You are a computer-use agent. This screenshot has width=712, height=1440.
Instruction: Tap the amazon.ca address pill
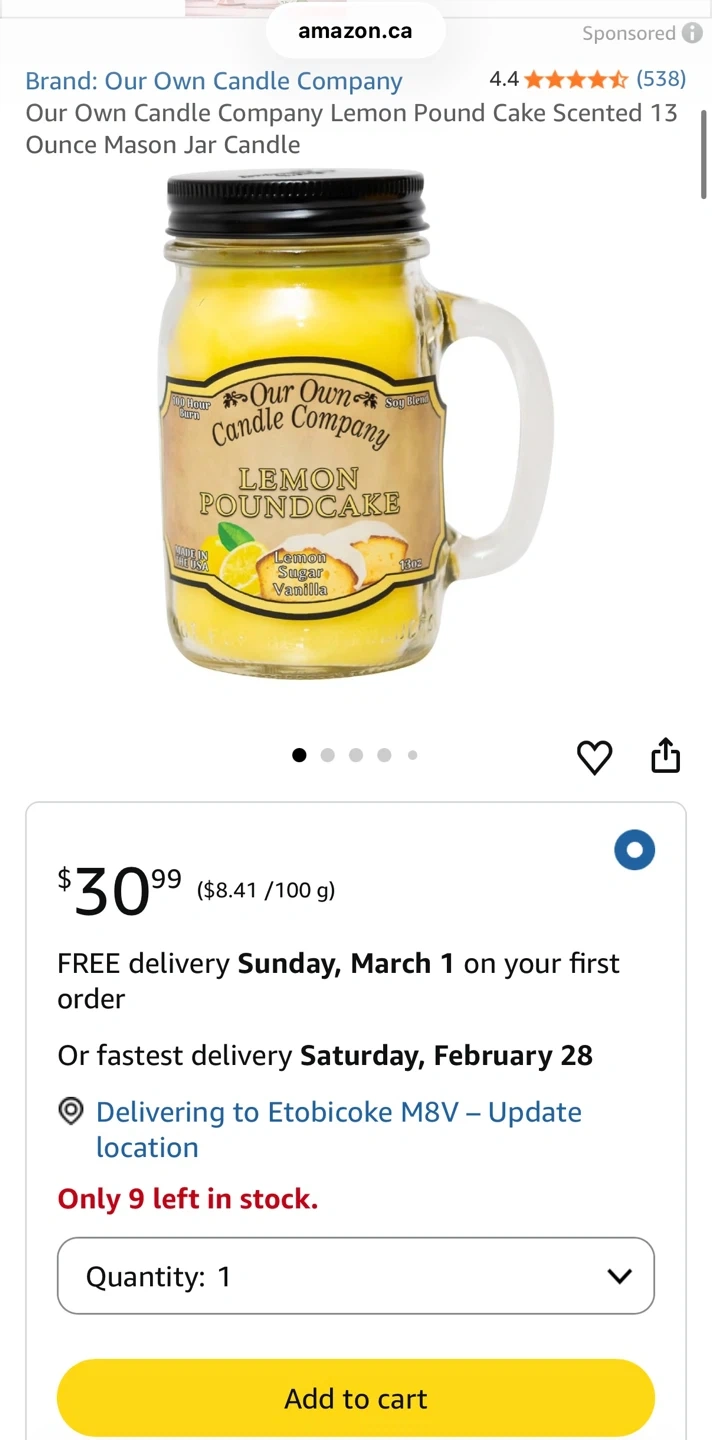pyautogui.click(x=355, y=31)
